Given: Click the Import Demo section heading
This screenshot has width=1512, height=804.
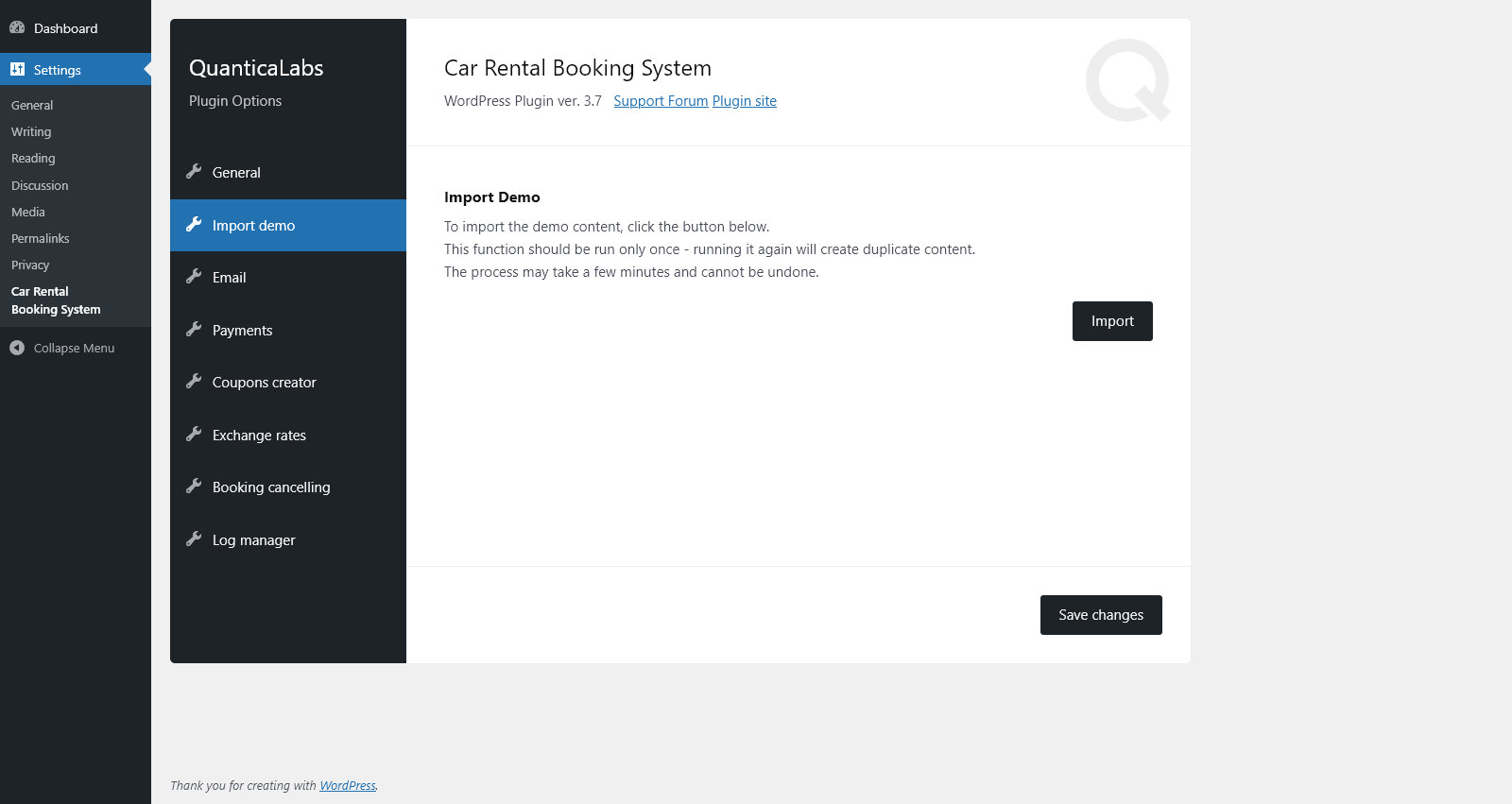Looking at the screenshot, I should click(492, 197).
